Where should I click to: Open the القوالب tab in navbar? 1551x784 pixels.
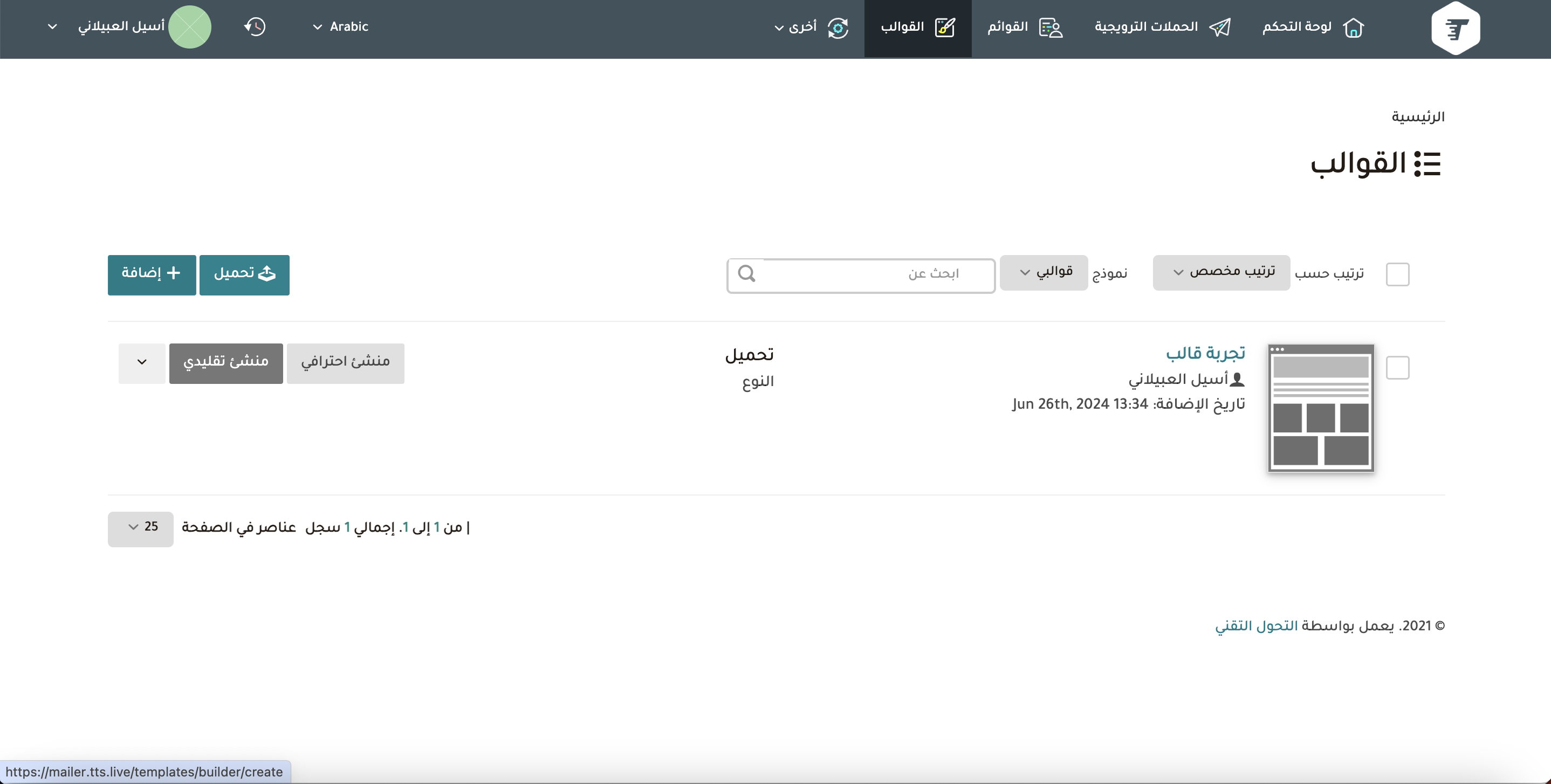[917, 27]
